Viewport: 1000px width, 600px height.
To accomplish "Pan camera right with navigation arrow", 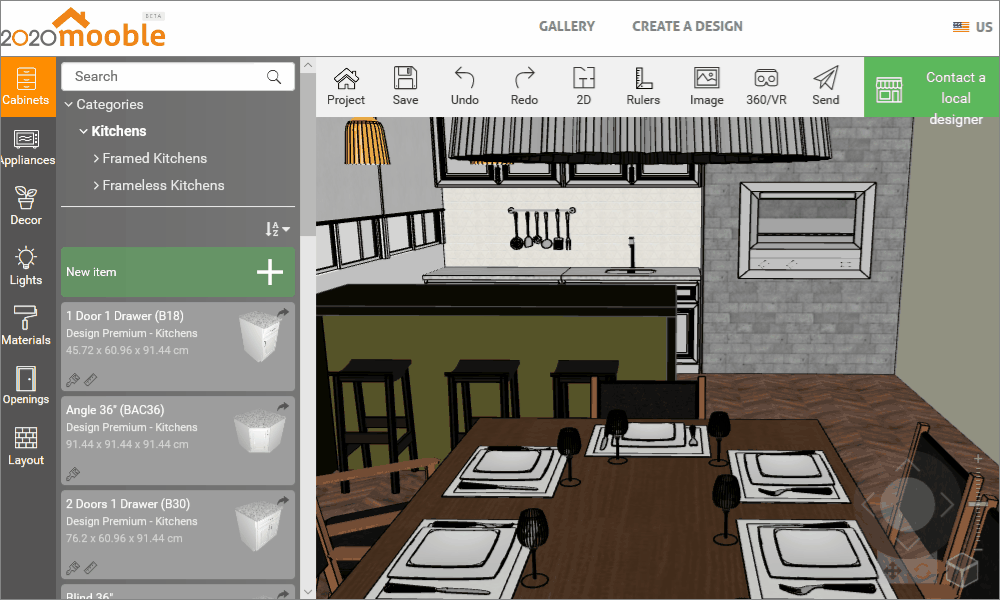I will 947,504.
